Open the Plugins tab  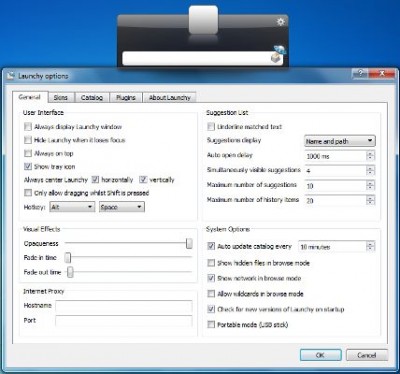(126, 97)
